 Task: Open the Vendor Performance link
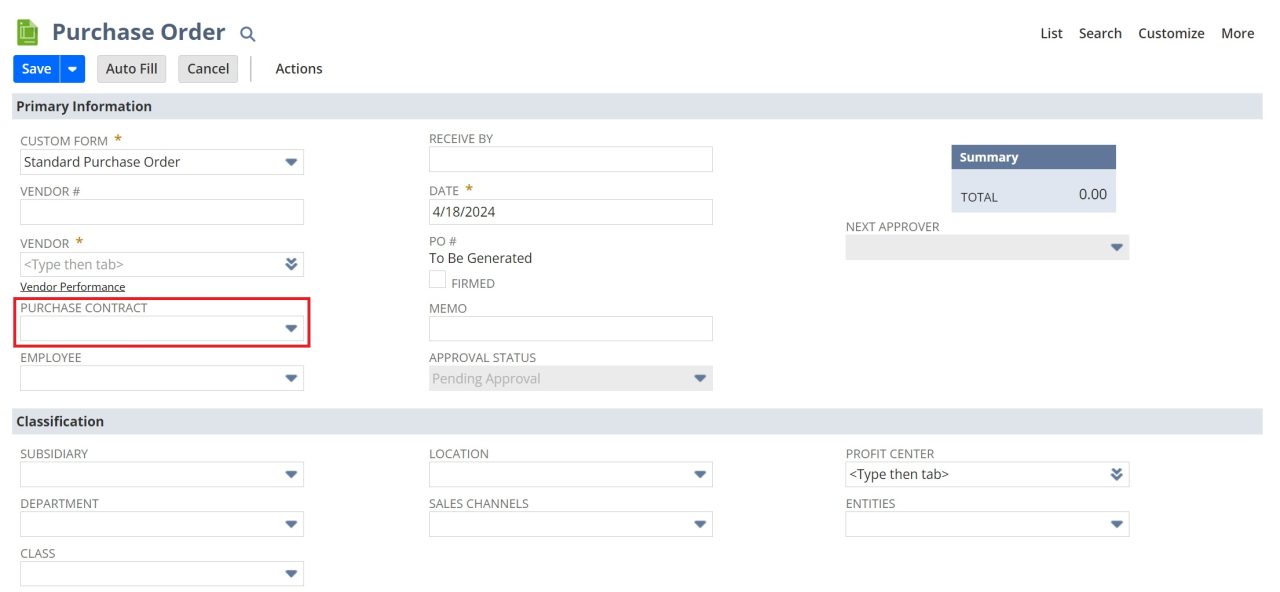click(x=74, y=287)
